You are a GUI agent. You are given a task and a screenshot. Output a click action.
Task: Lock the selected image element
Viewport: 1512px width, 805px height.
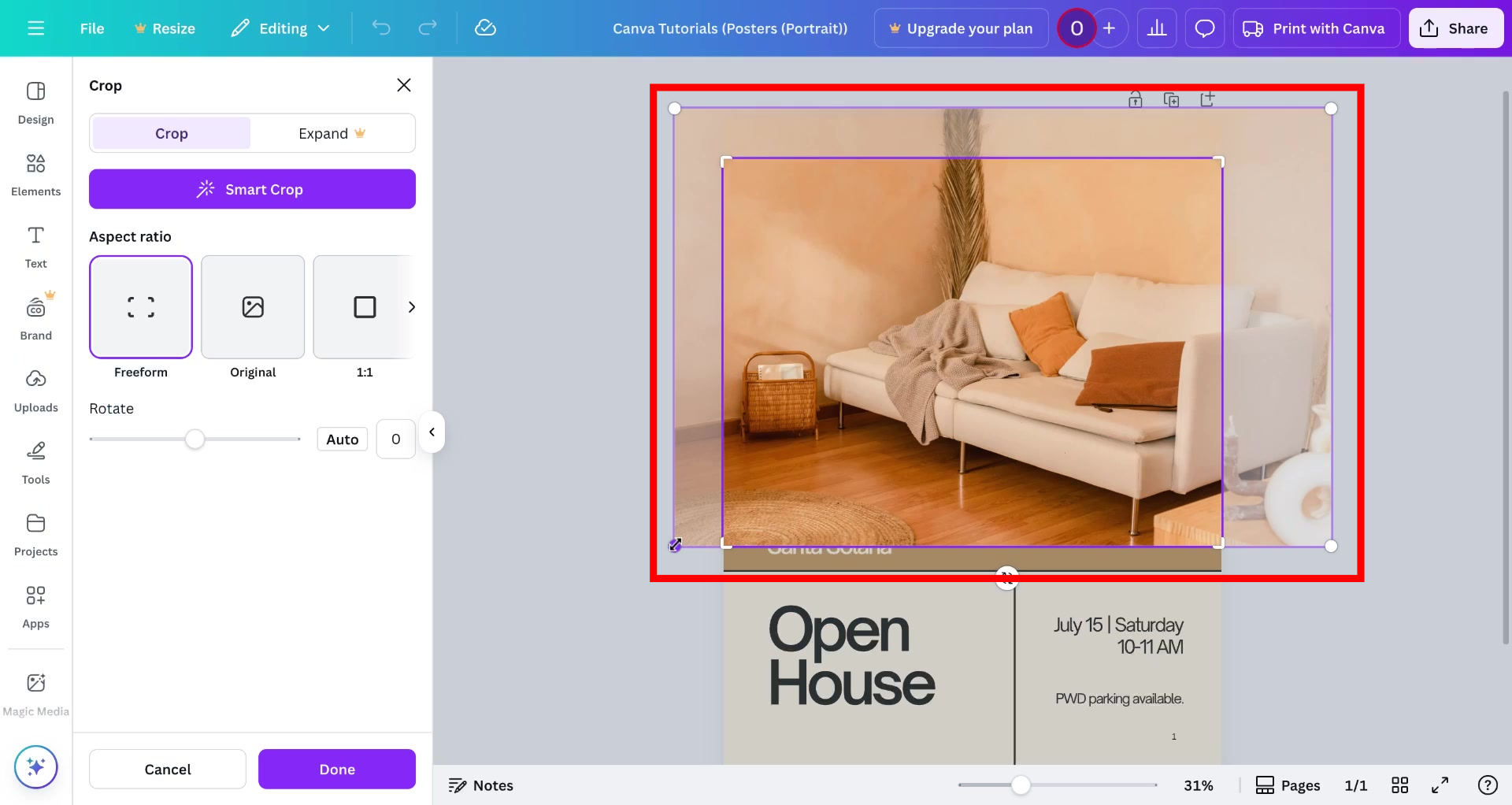point(1136,98)
